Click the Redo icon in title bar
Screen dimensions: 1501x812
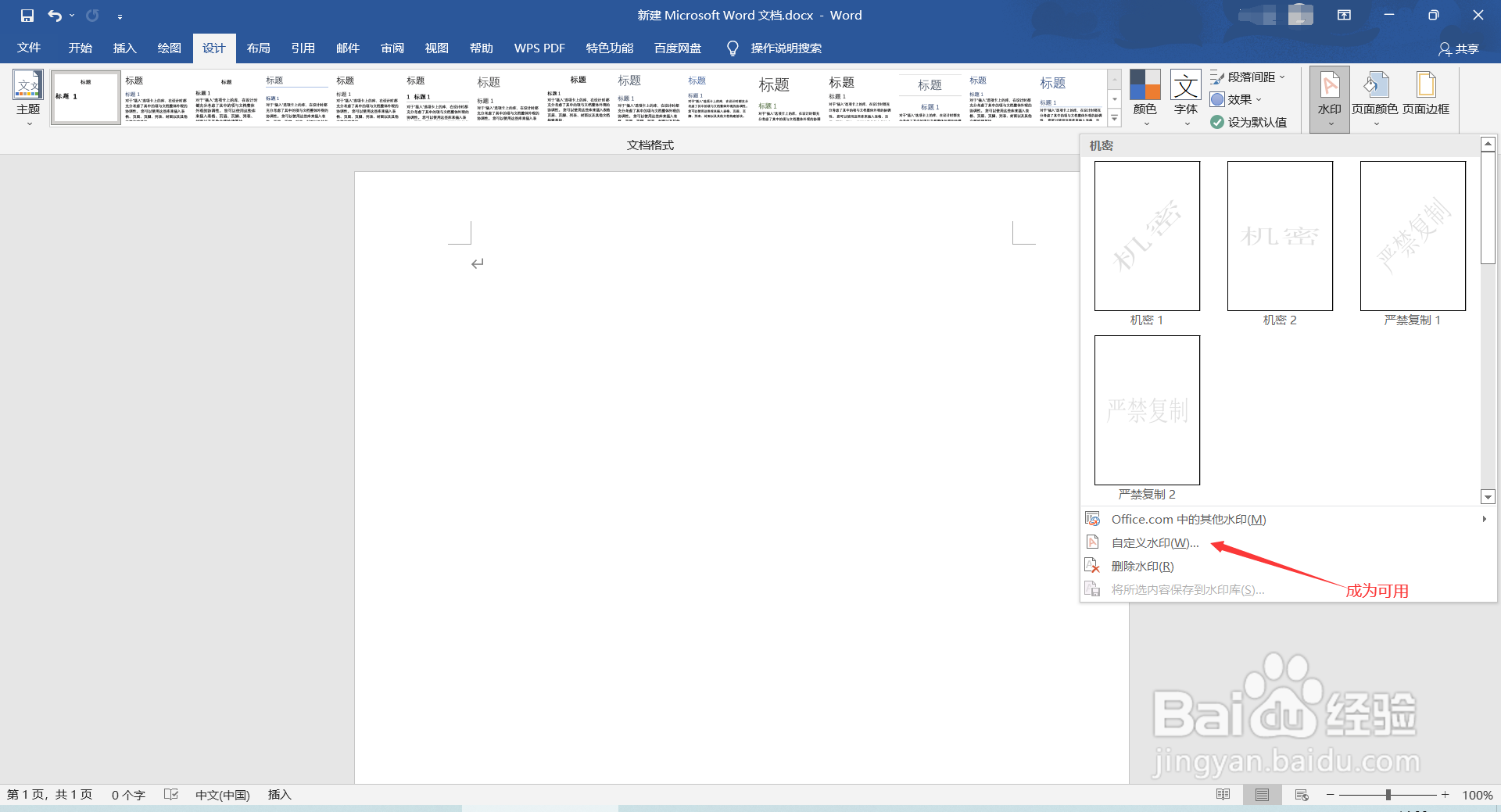(92, 16)
